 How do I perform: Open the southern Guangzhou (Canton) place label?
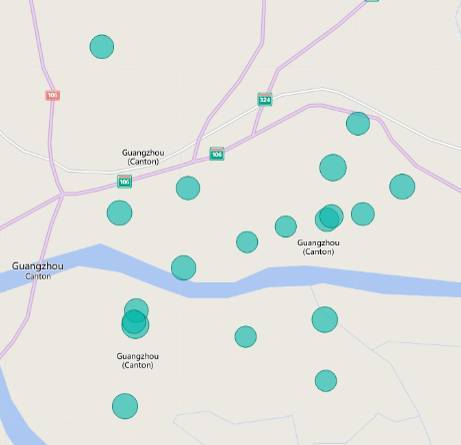click(x=138, y=360)
